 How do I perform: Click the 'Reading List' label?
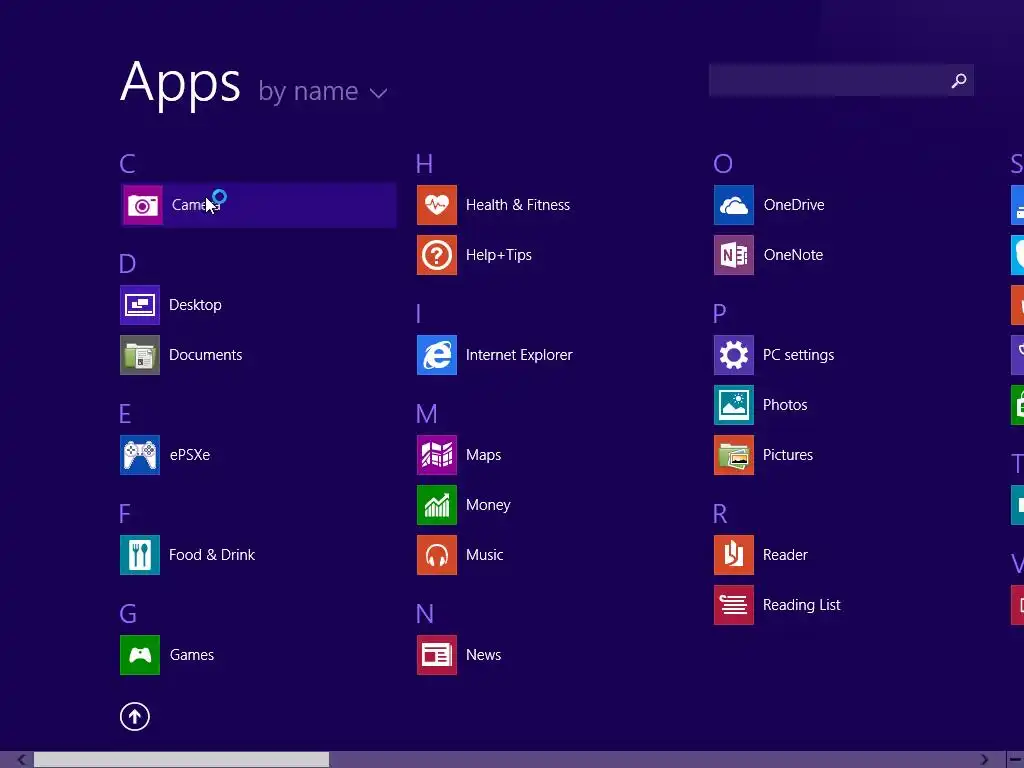click(801, 605)
